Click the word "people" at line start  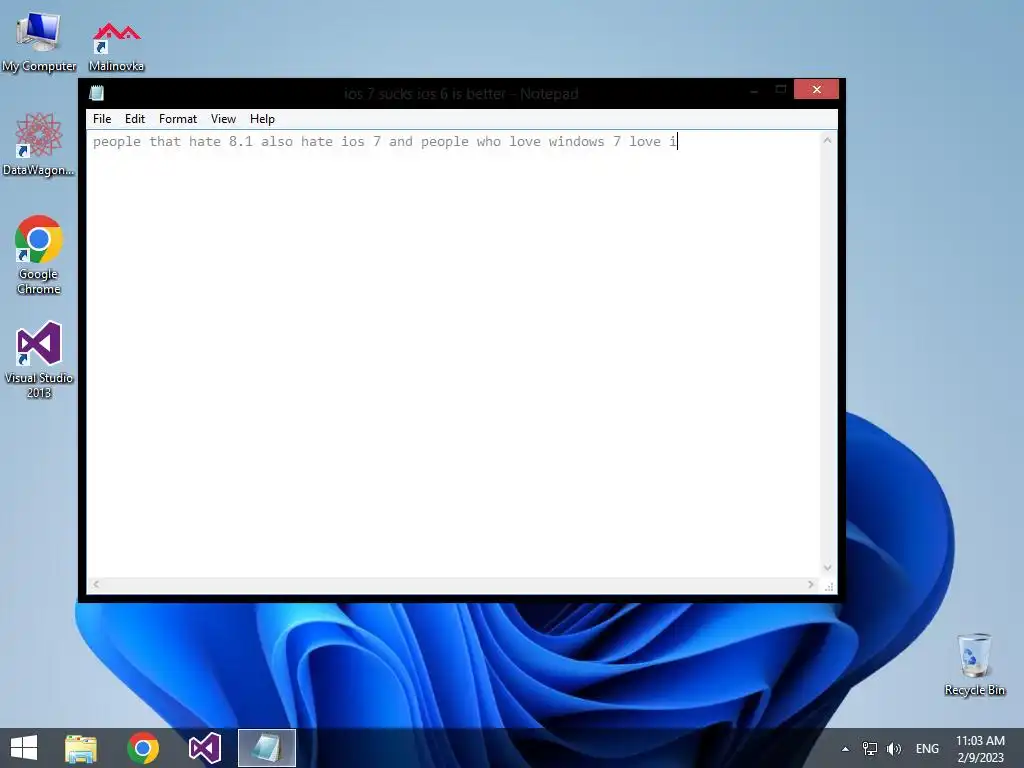(x=117, y=142)
